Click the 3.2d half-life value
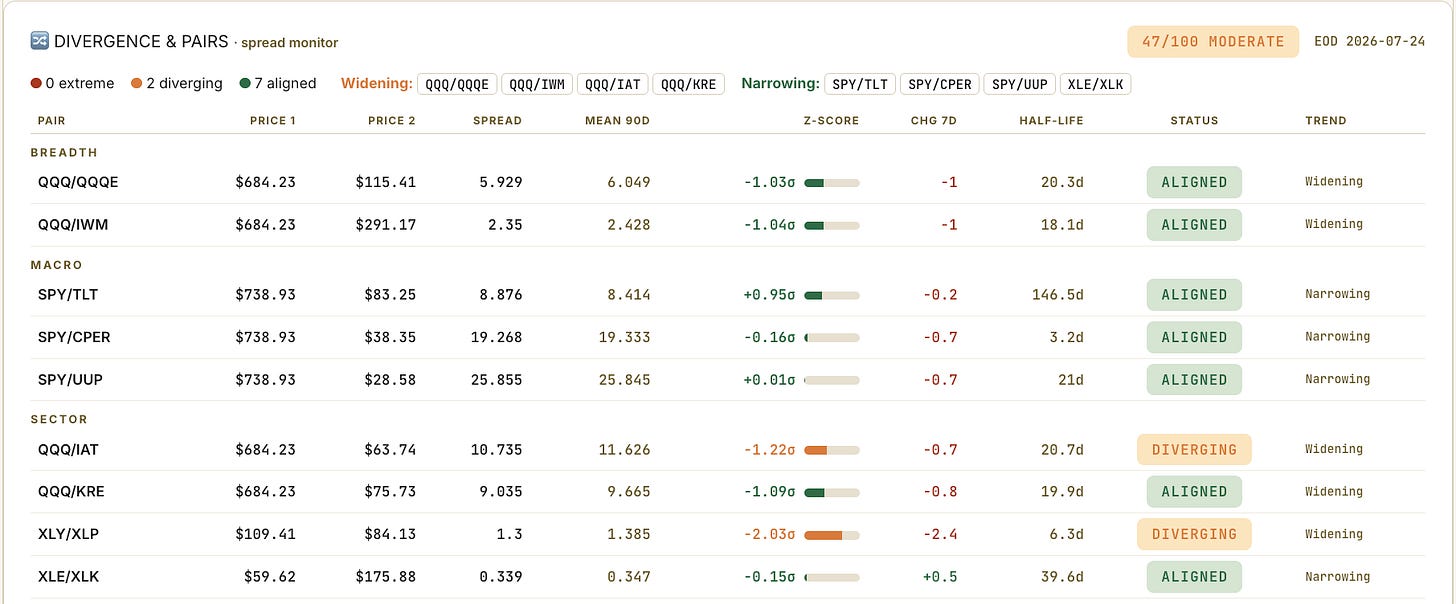 point(1066,337)
